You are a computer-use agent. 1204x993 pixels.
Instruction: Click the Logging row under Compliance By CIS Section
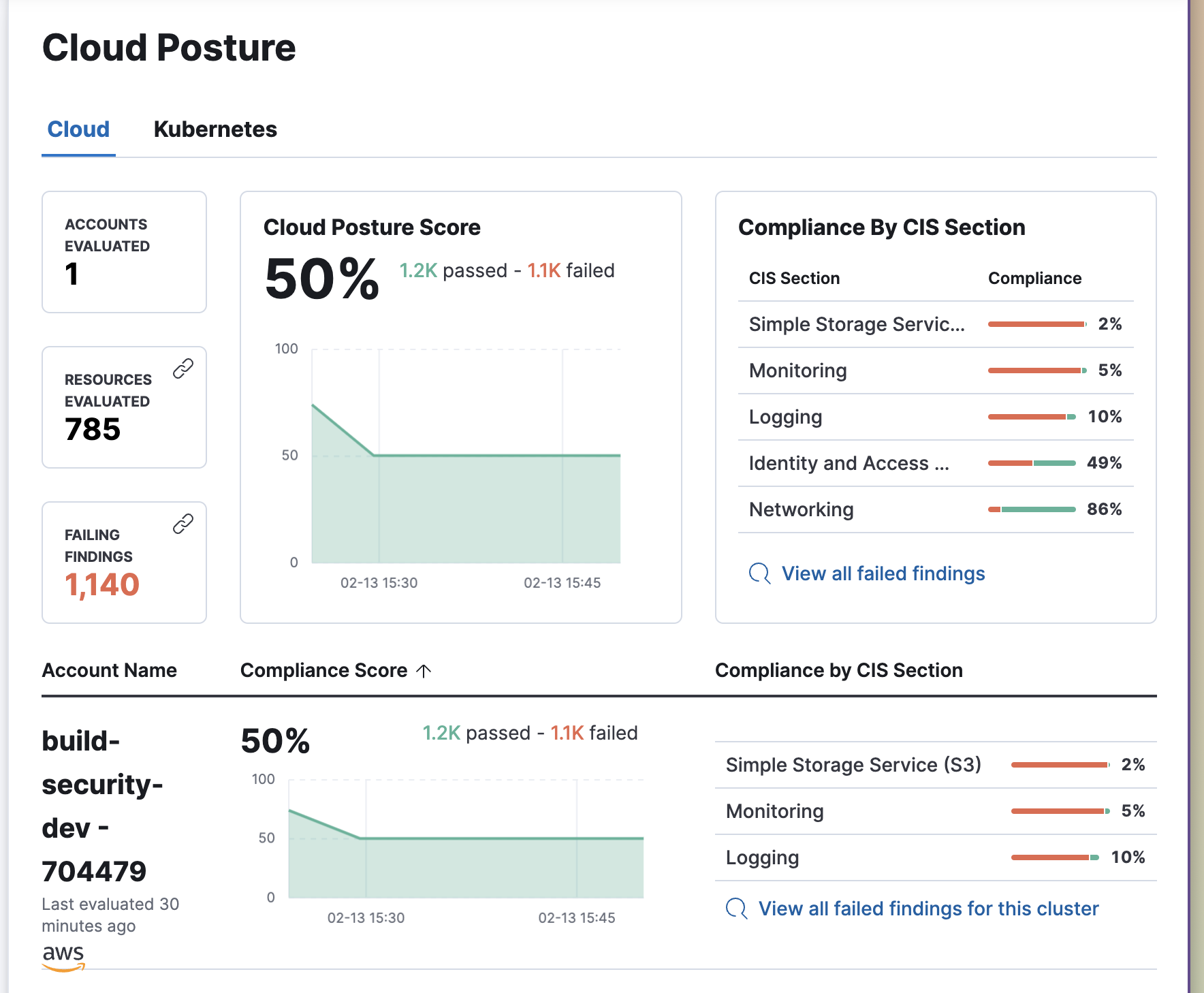[x=785, y=416]
